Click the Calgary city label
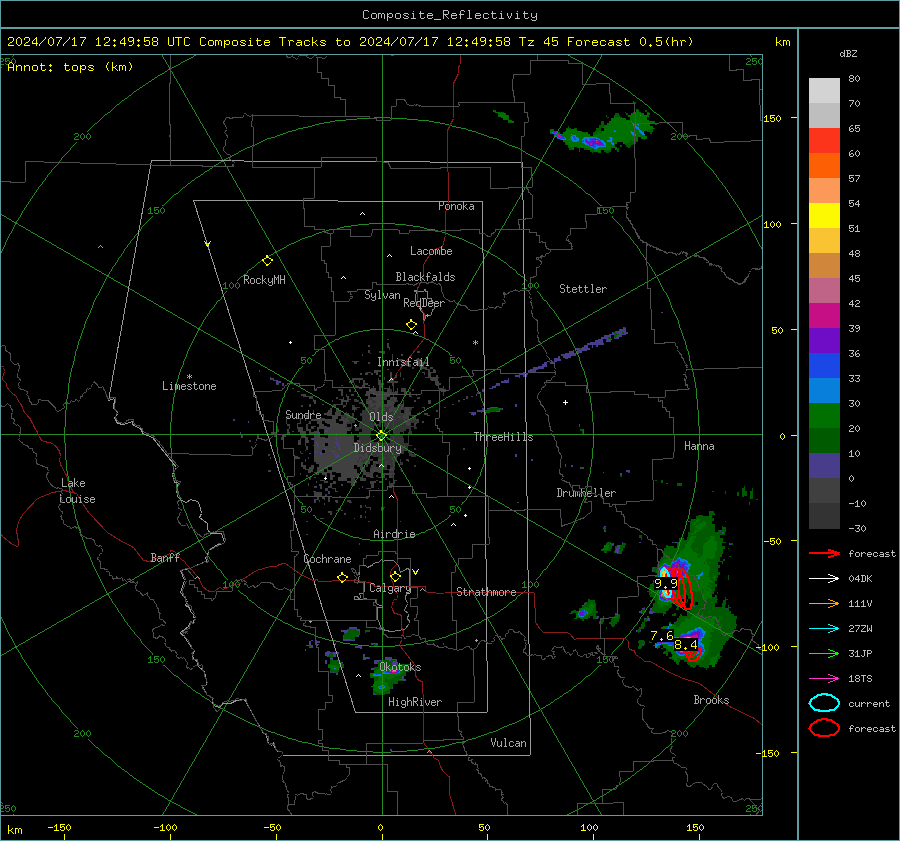 click(x=390, y=588)
